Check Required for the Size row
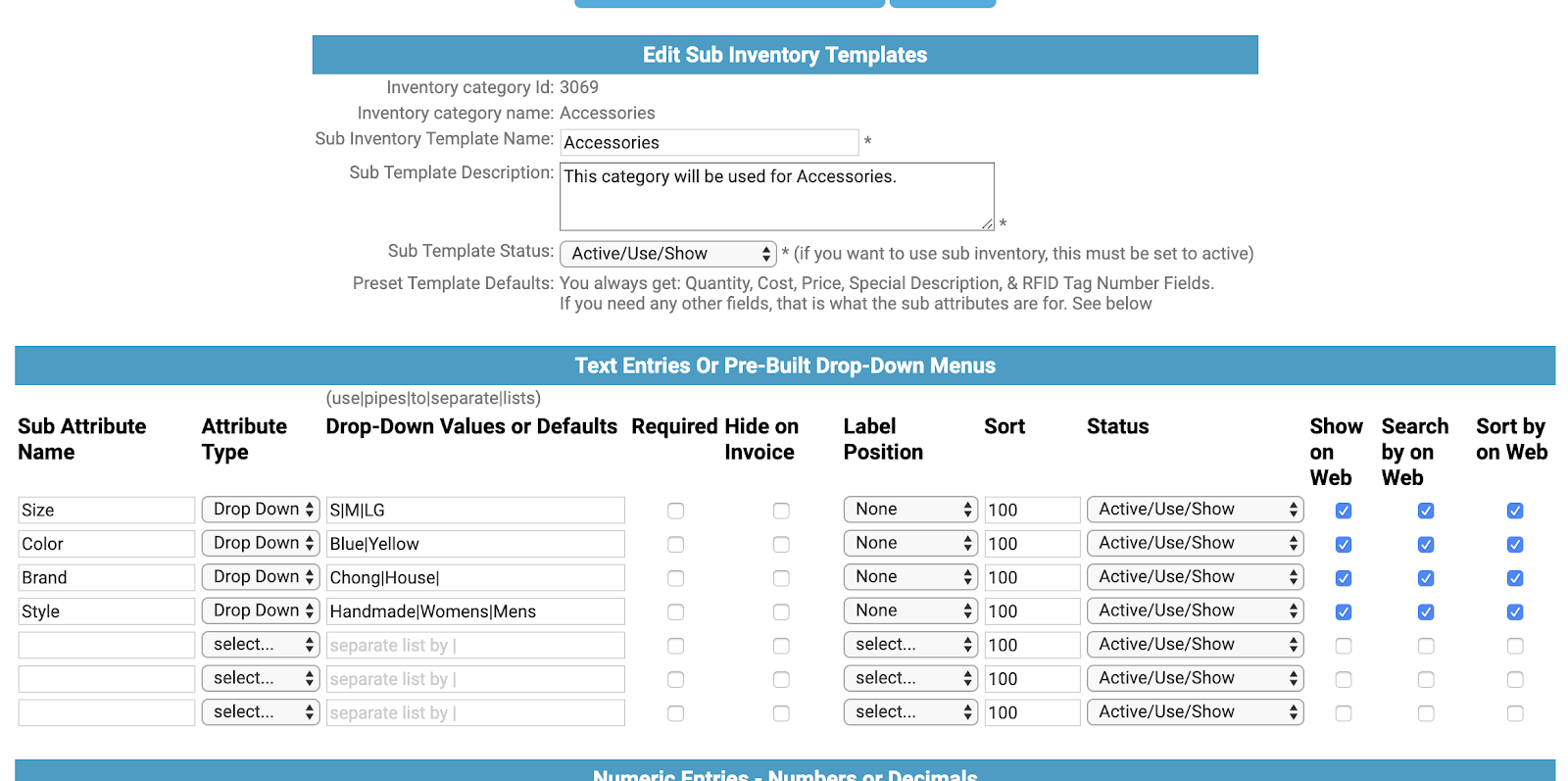The height and width of the screenshot is (781, 1568). [676, 511]
